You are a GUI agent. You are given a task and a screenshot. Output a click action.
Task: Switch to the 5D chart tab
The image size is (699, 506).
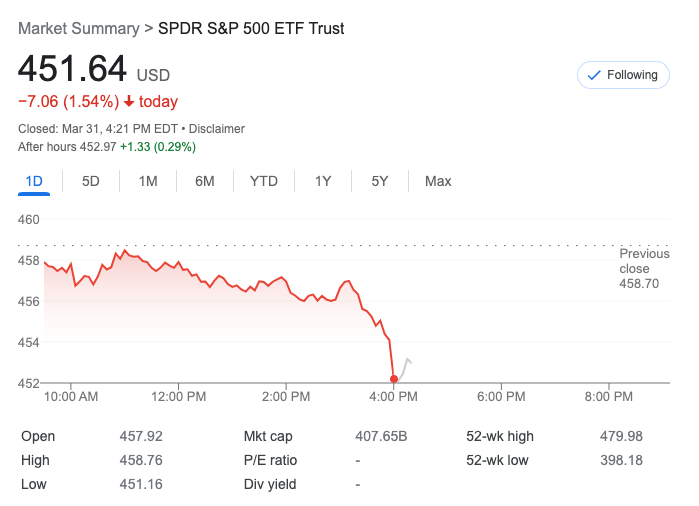[x=91, y=181]
